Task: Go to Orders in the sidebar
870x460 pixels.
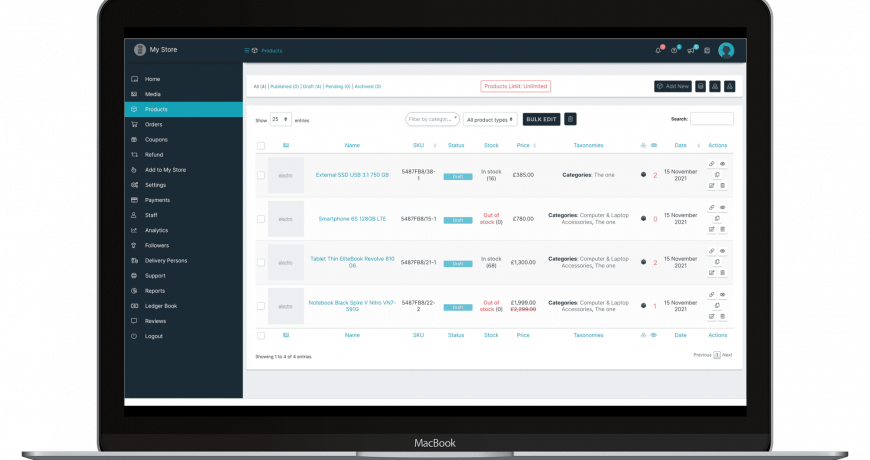Action: (x=153, y=124)
